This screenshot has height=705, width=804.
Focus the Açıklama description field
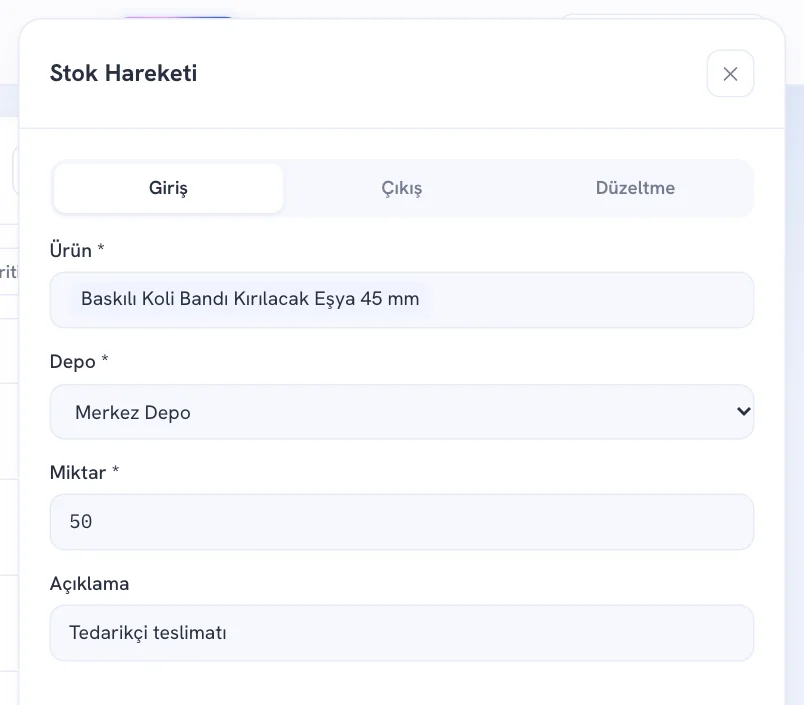(x=402, y=633)
